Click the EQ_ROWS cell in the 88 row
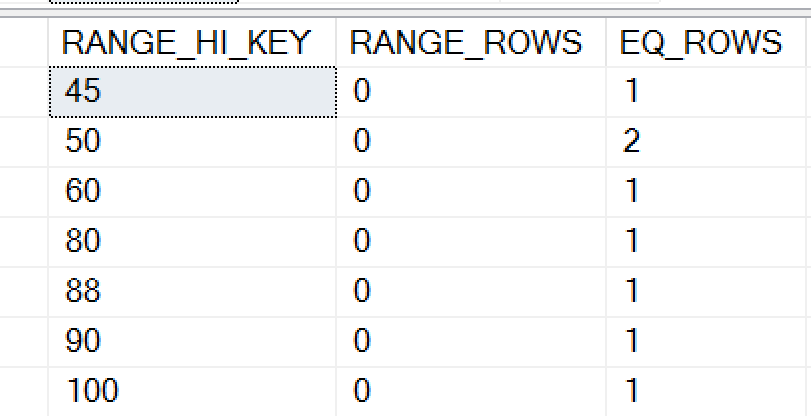This screenshot has width=811, height=419. 707,290
